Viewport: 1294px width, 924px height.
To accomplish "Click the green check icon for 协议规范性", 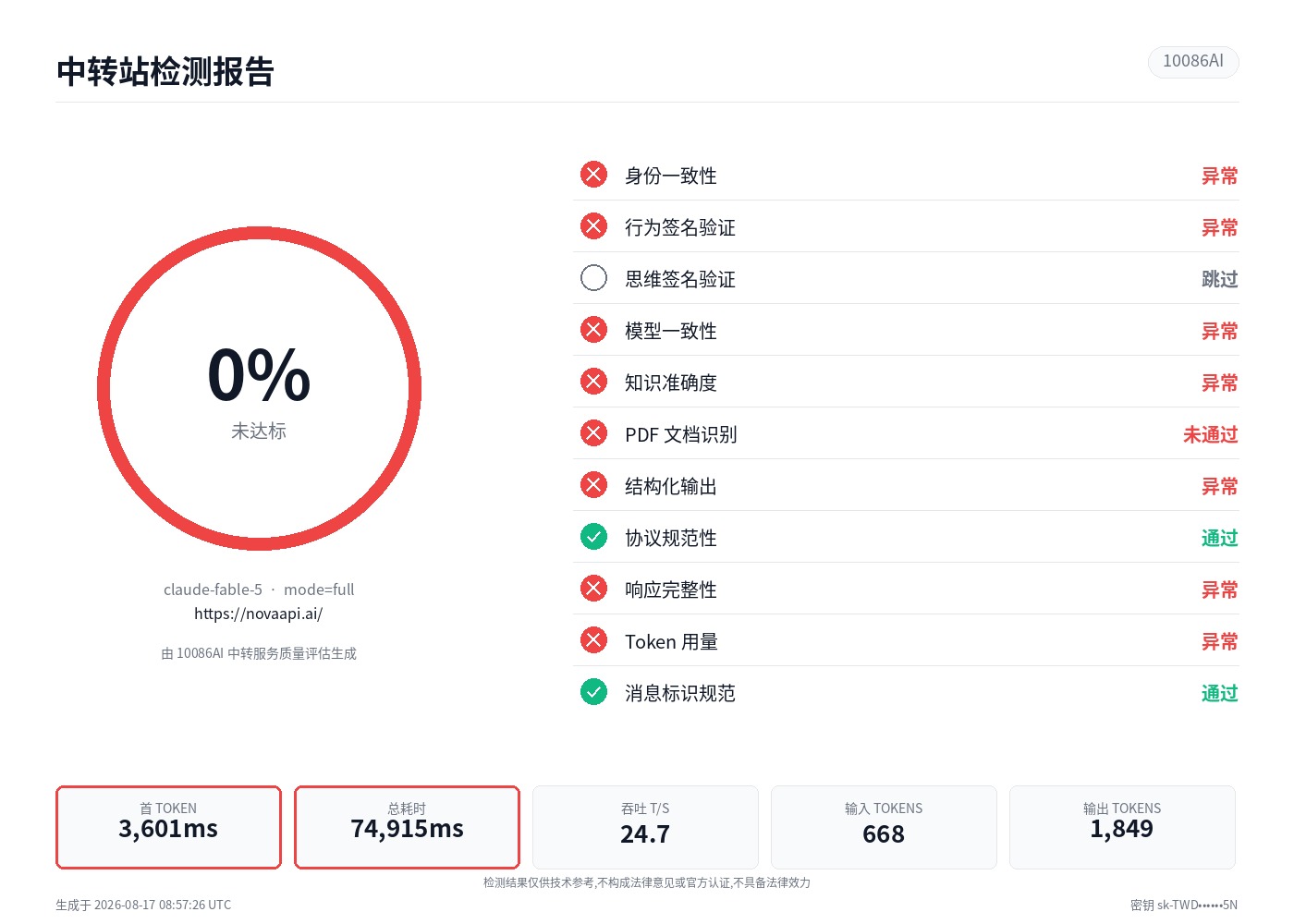I will 593,537.
